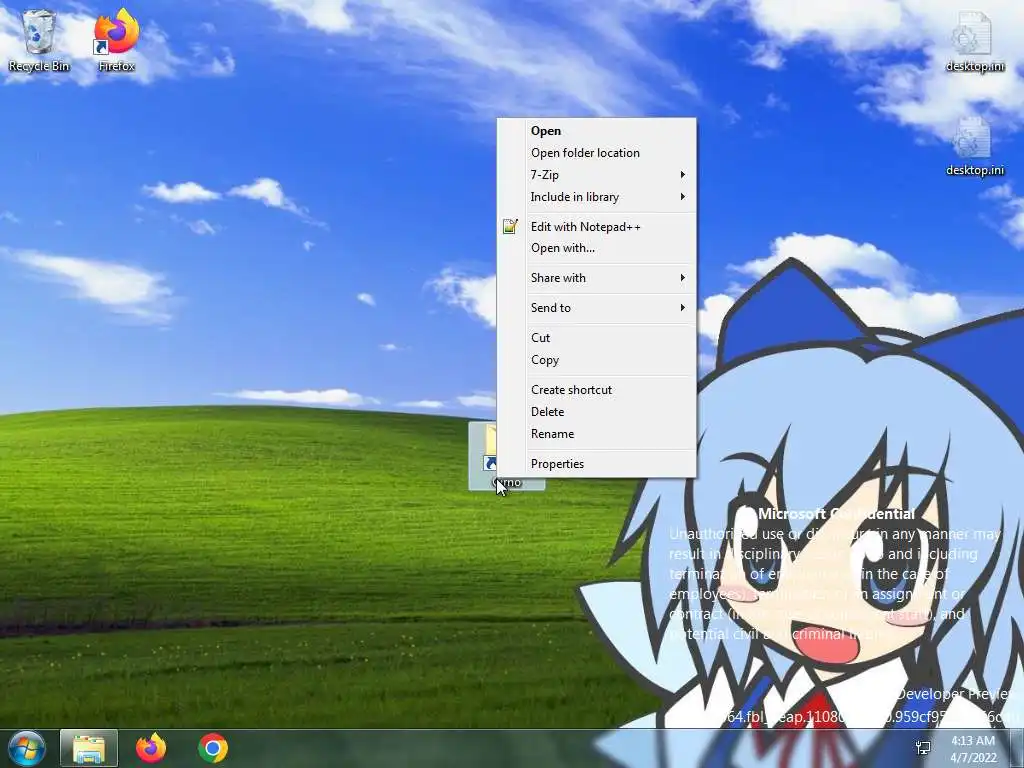Choose Rename in the context menu

(x=596, y=434)
